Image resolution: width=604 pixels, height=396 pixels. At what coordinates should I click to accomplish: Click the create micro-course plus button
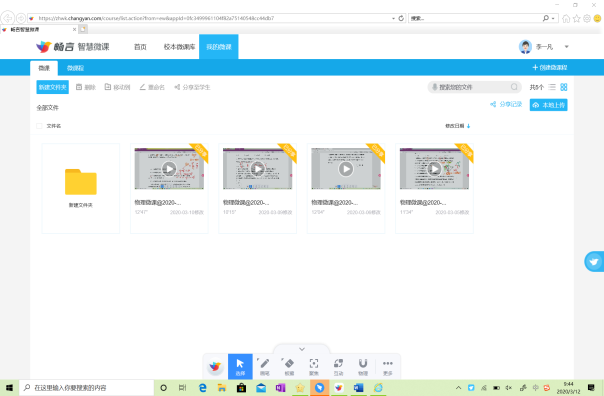tap(549, 67)
